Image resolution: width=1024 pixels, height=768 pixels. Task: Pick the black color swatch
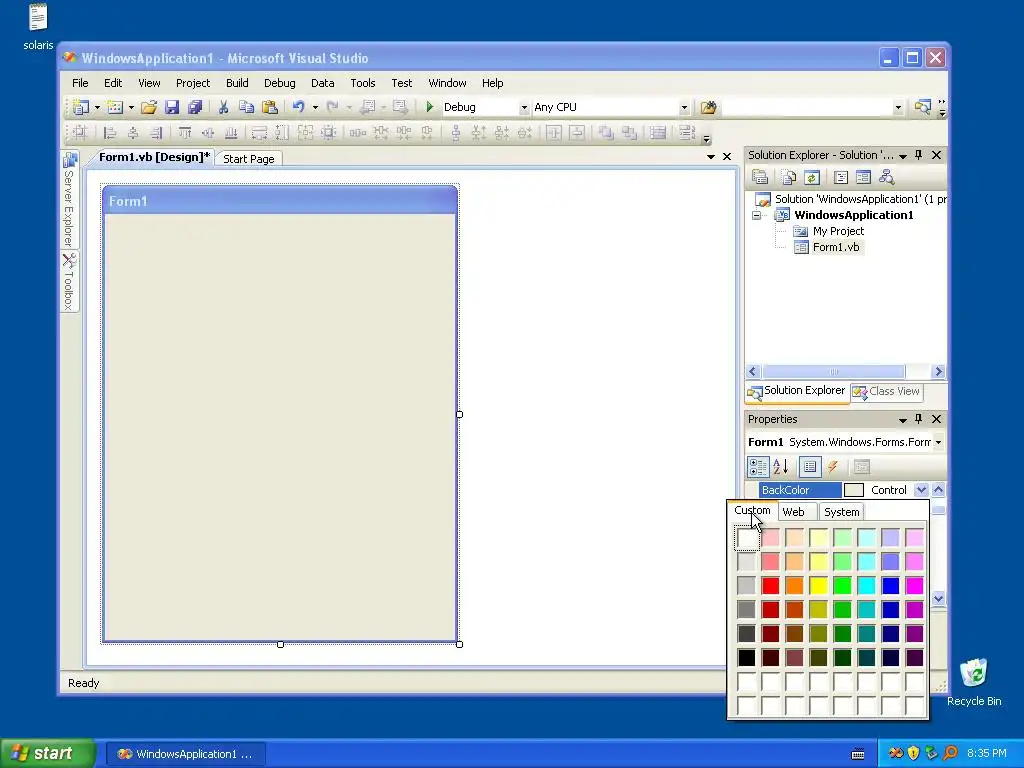(746, 658)
